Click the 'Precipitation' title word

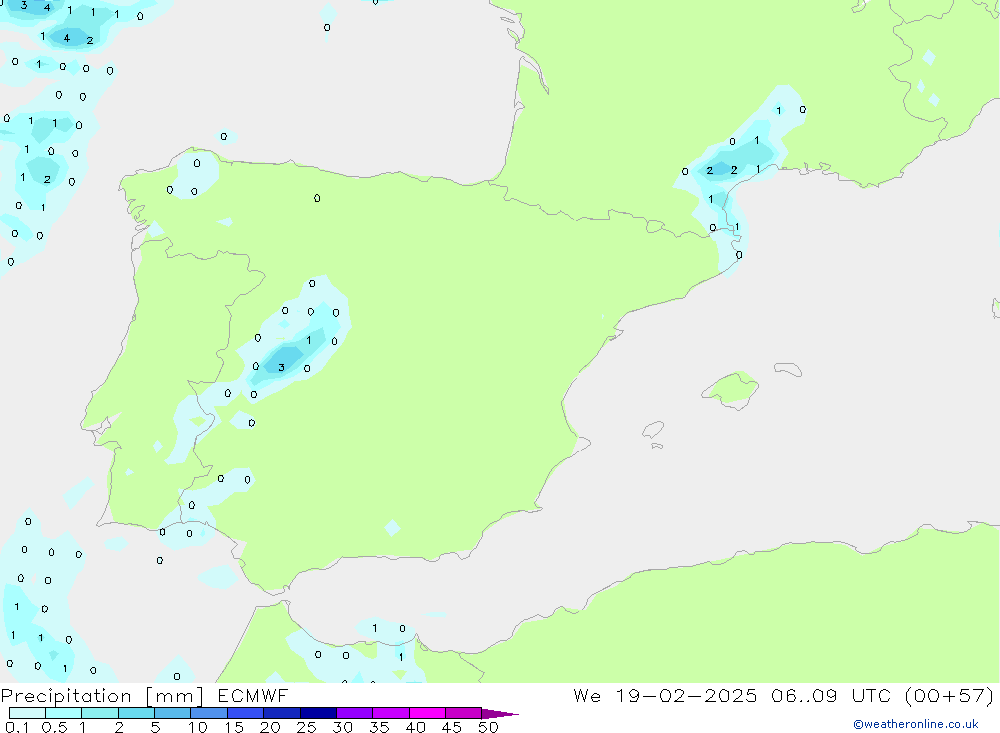coord(66,696)
